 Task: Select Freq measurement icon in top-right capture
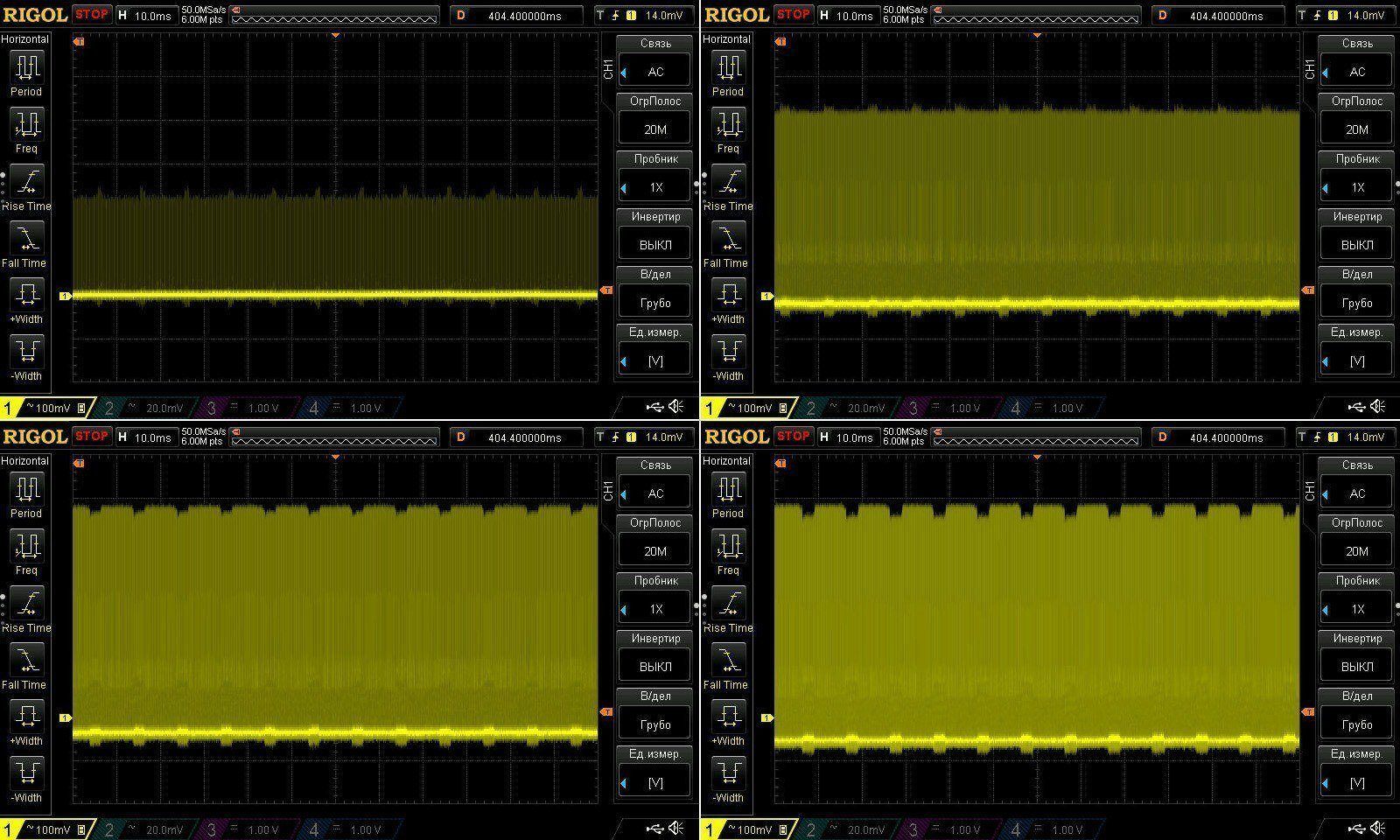(x=728, y=124)
